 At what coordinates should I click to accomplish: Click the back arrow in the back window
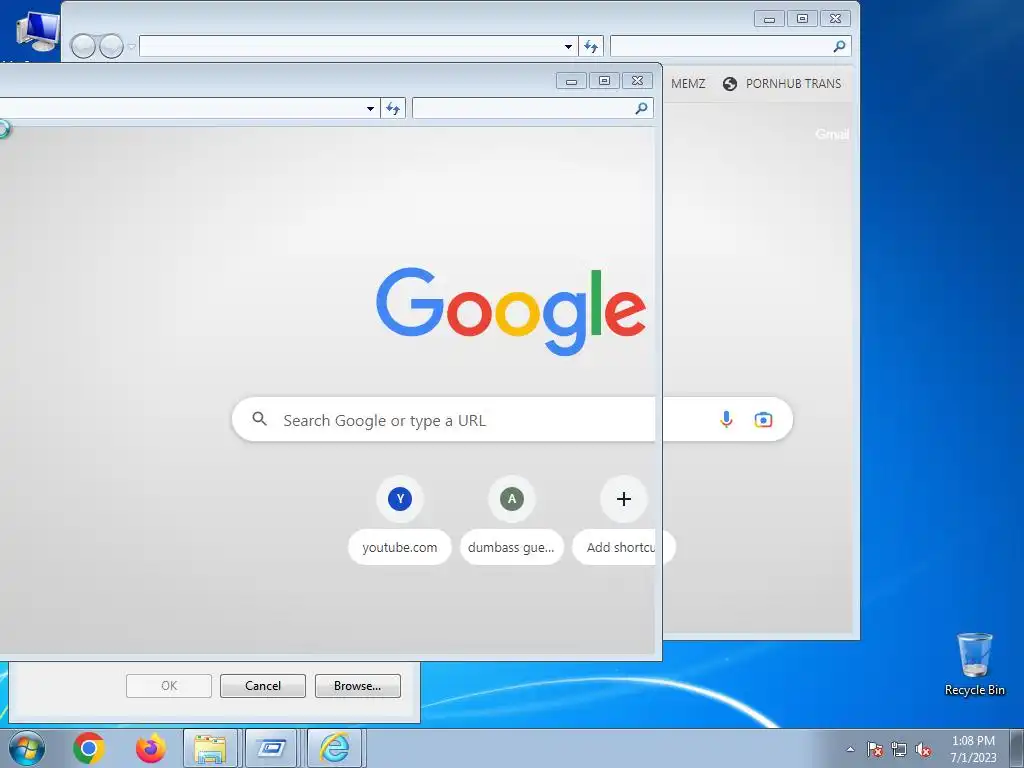(83, 46)
